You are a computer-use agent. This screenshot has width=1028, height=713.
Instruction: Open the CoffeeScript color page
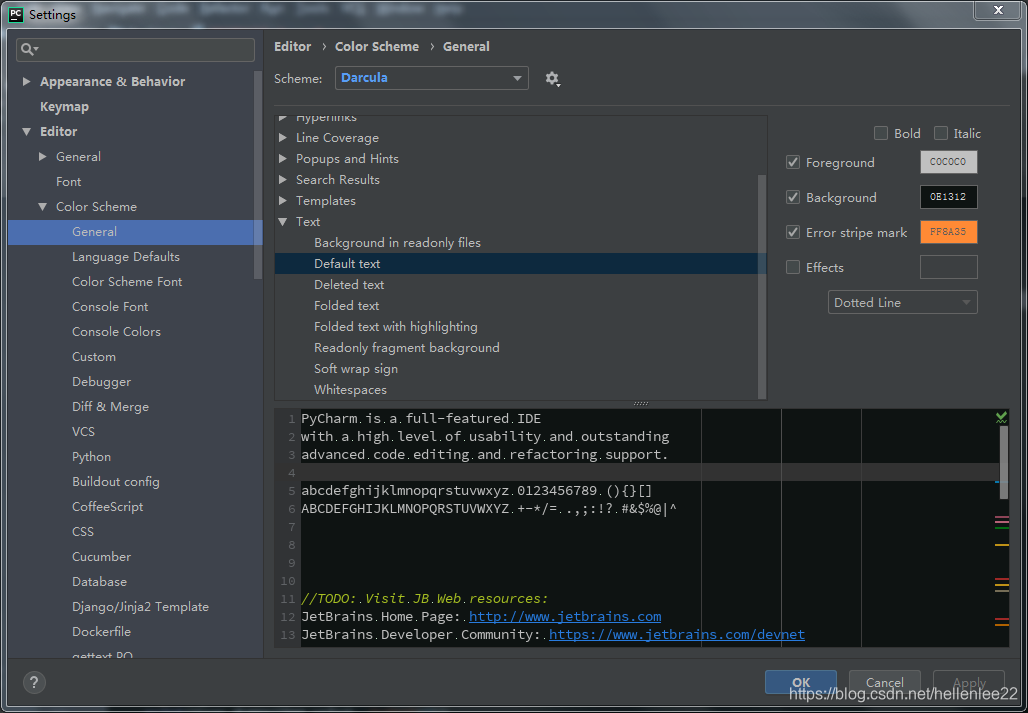tap(108, 507)
